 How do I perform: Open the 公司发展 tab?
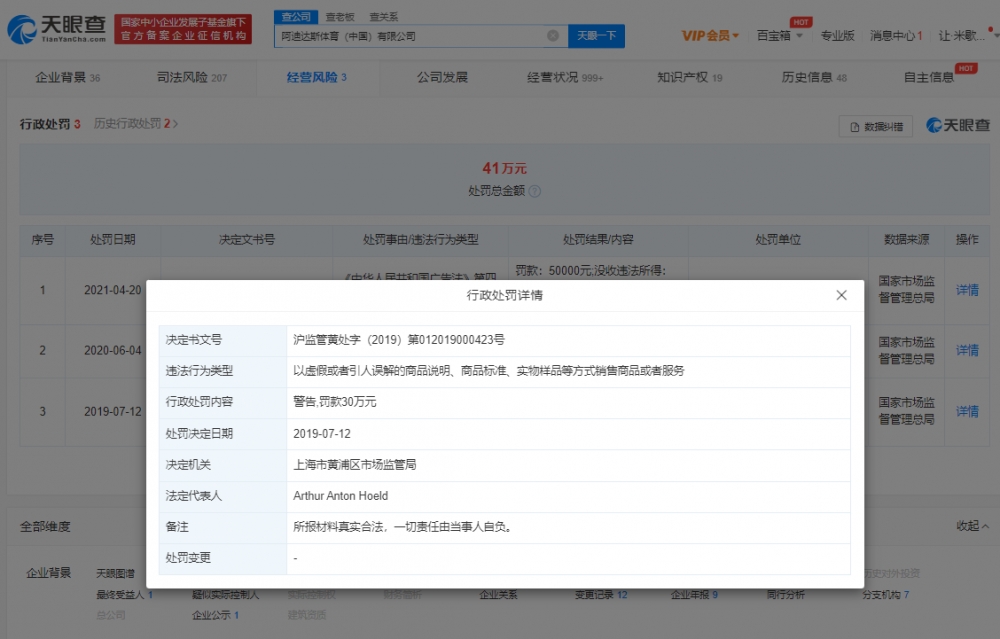442,77
